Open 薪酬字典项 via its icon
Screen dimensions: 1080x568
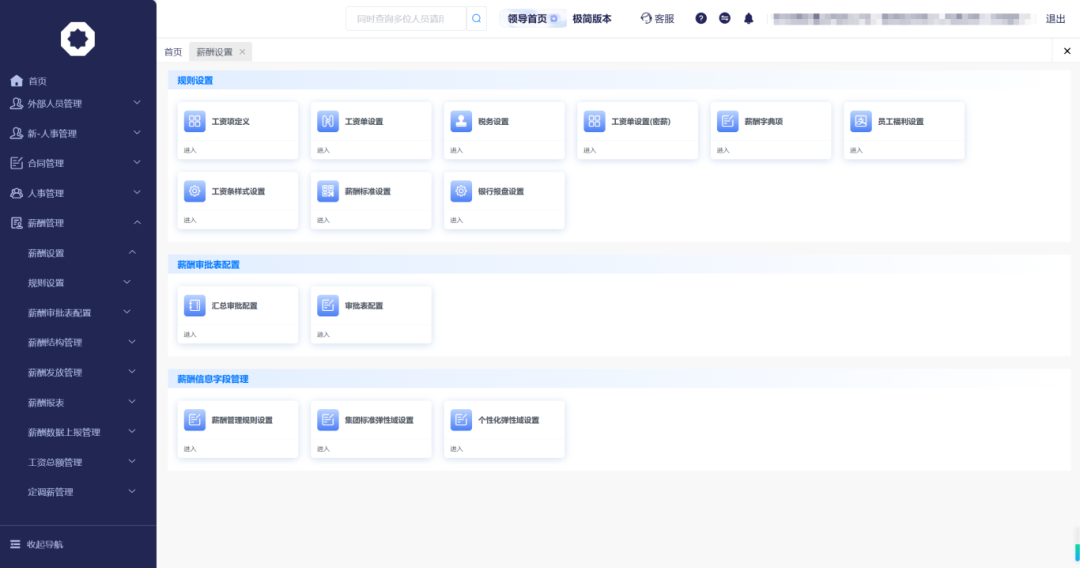point(727,121)
